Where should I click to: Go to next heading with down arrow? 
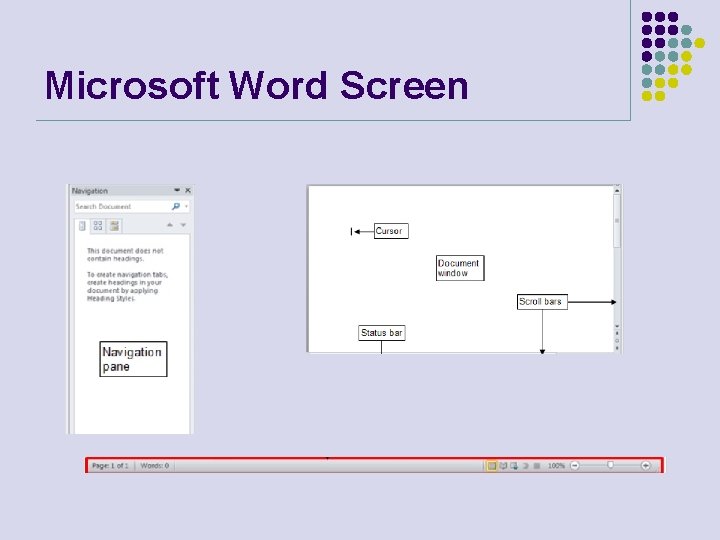[183, 225]
